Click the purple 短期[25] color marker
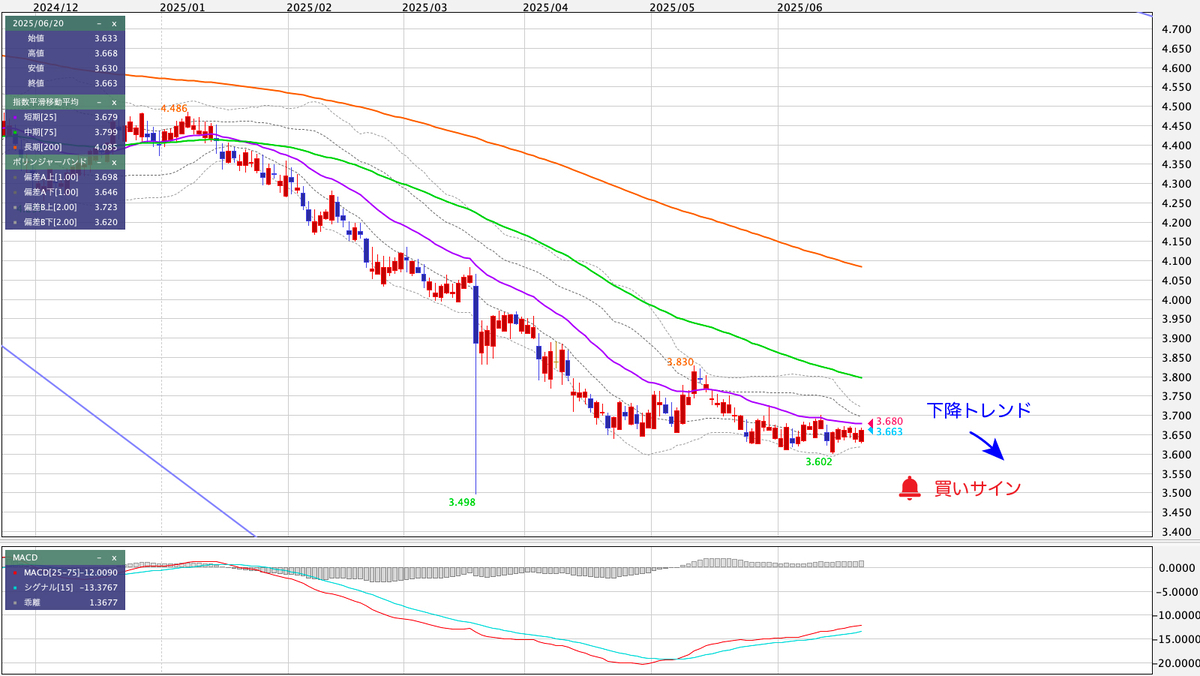This screenshot has height=676, width=1200. [14, 117]
